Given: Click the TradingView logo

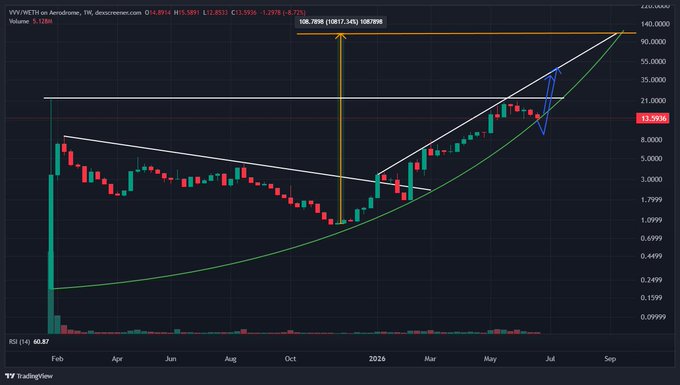Looking at the screenshot, I should (x=29, y=376).
